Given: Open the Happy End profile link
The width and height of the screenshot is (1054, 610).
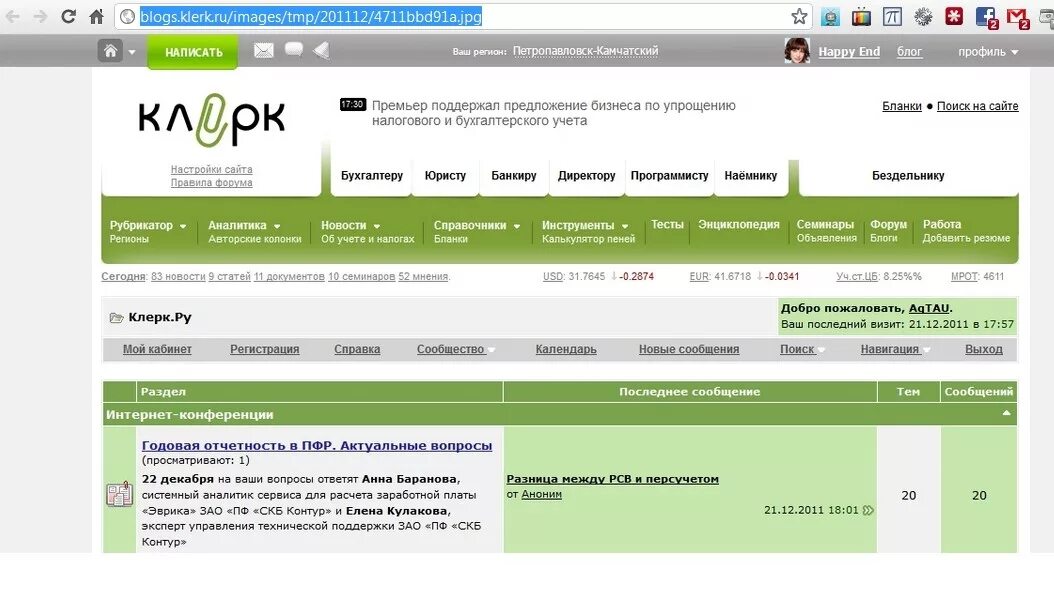Looking at the screenshot, I should (849, 52).
